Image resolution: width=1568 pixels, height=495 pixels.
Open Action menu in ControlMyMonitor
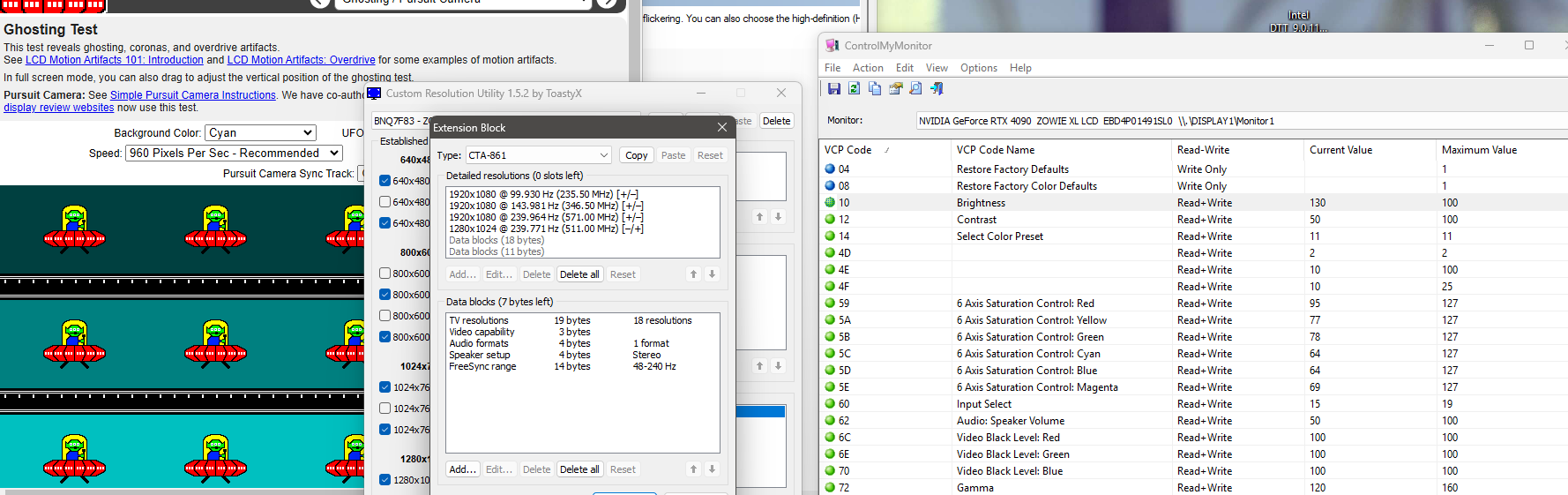tap(868, 68)
